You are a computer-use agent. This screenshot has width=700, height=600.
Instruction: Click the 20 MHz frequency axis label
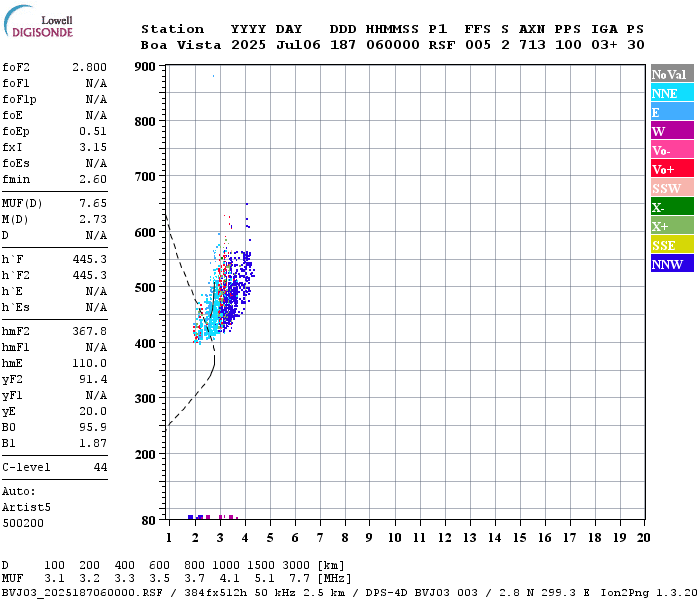pyautogui.click(x=643, y=538)
